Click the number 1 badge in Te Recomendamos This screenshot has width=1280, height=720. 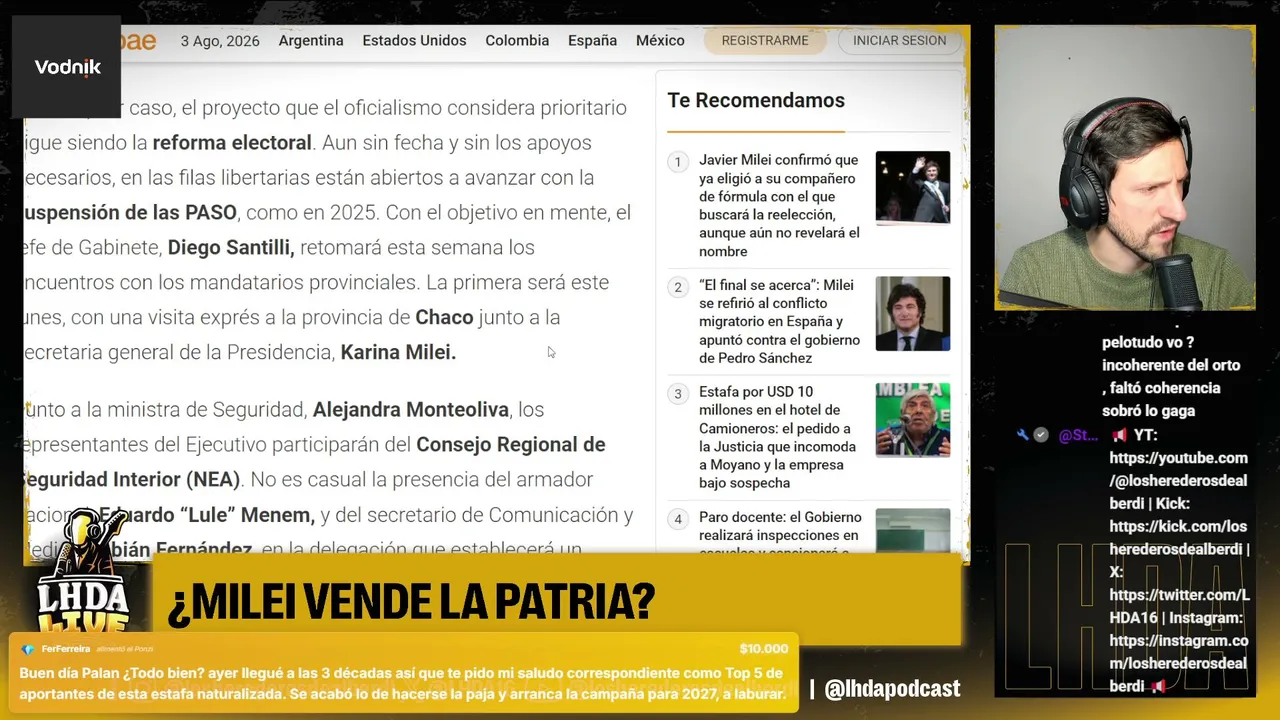[678, 162]
